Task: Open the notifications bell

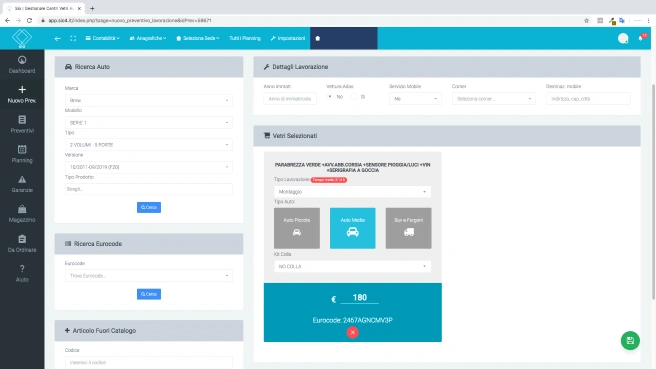Action: 641,38
